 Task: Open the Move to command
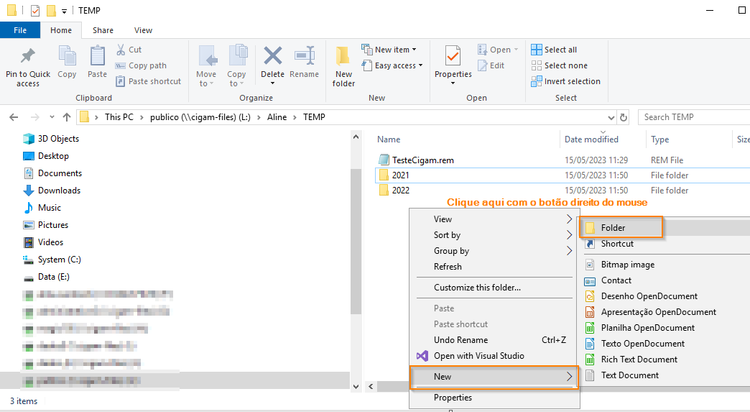pyautogui.click(x=206, y=67)
